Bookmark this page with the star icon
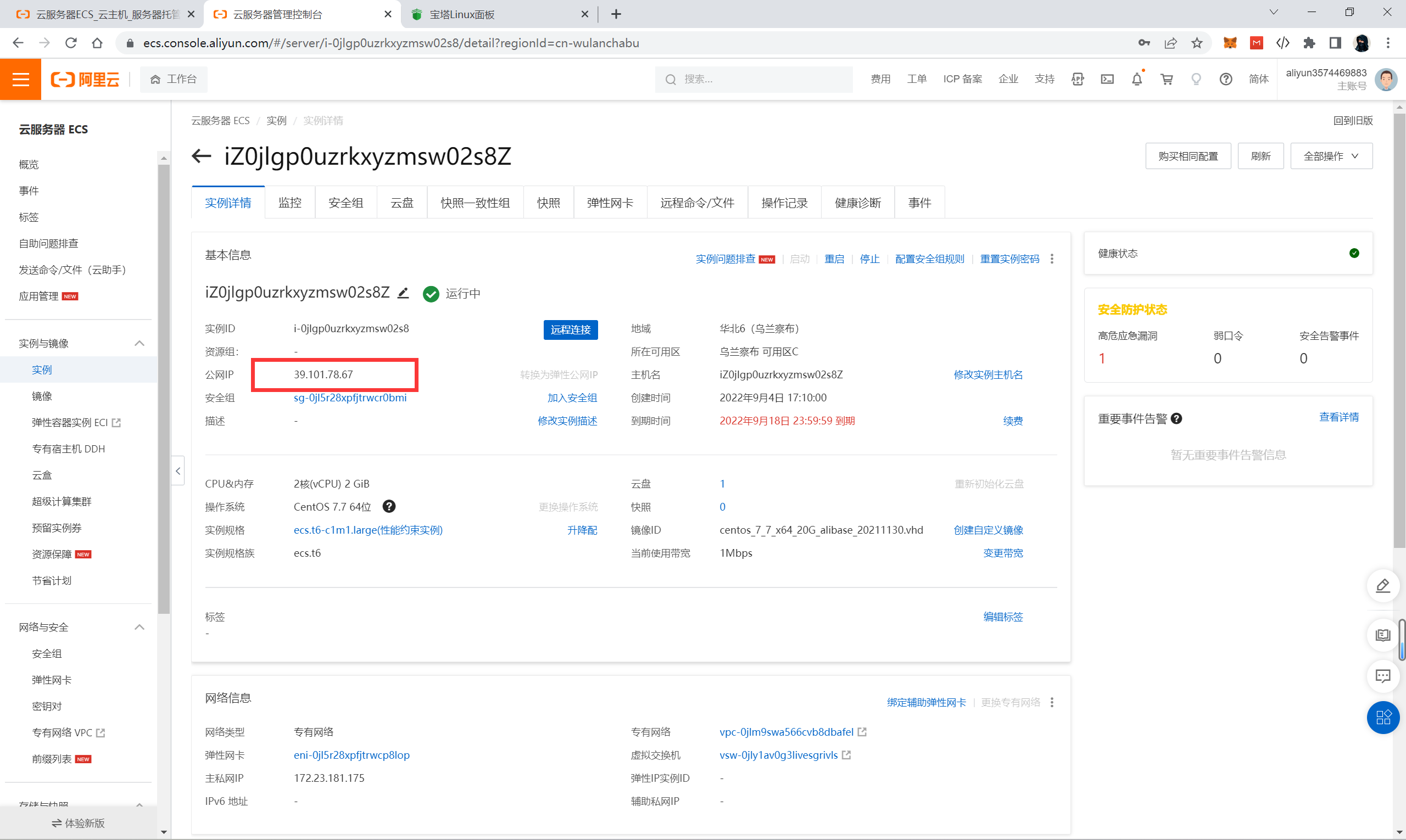This screenshot has width=1406, height=840. [x=1197, y=43]
